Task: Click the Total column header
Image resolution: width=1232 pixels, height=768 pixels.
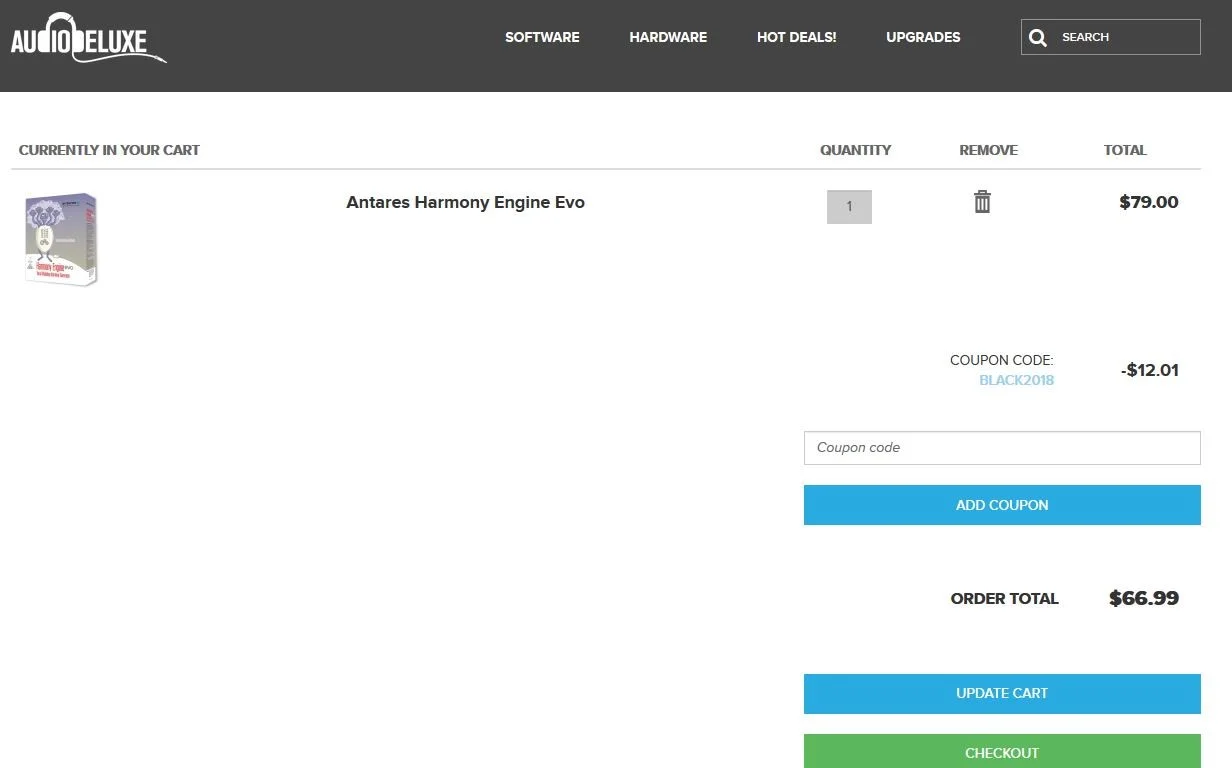Action: (1125, 150)
